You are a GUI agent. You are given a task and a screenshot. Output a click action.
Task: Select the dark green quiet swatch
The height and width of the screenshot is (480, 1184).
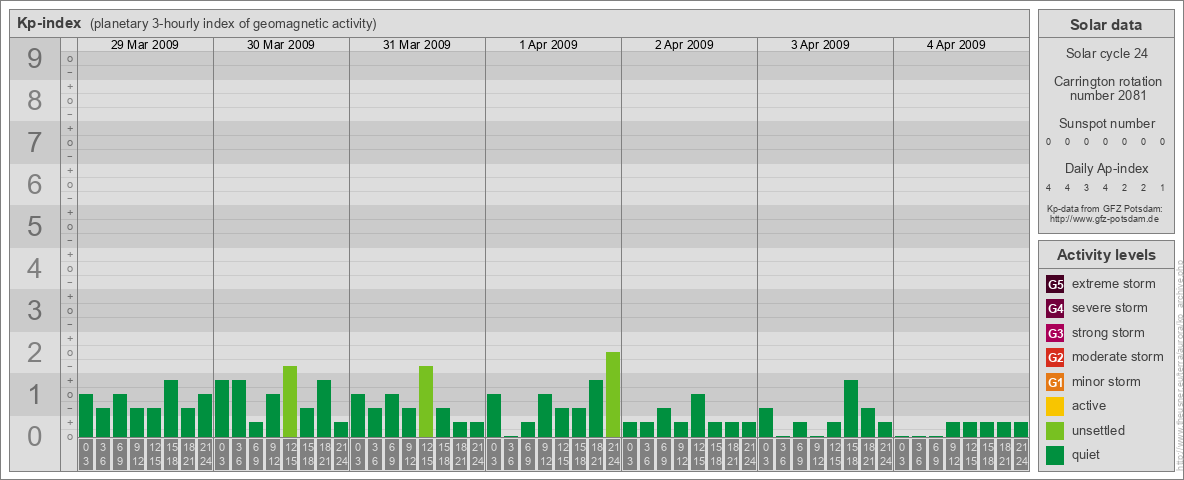[1055, 455]
